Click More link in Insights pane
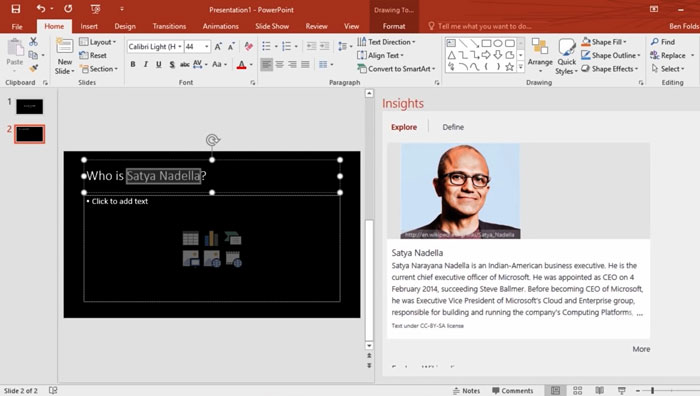 [641, 349]
